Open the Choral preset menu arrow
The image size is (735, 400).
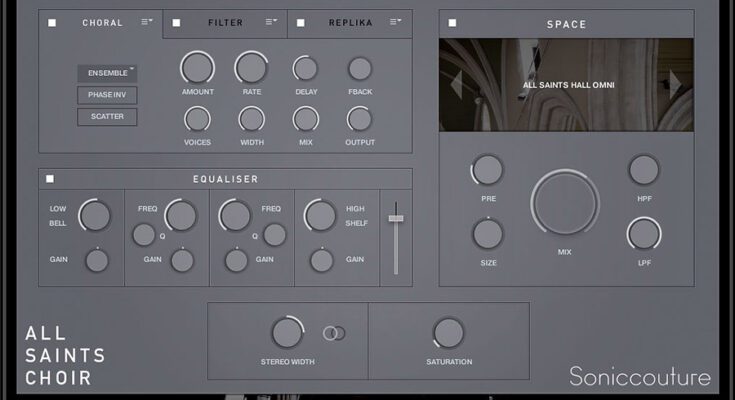point(147,21)
